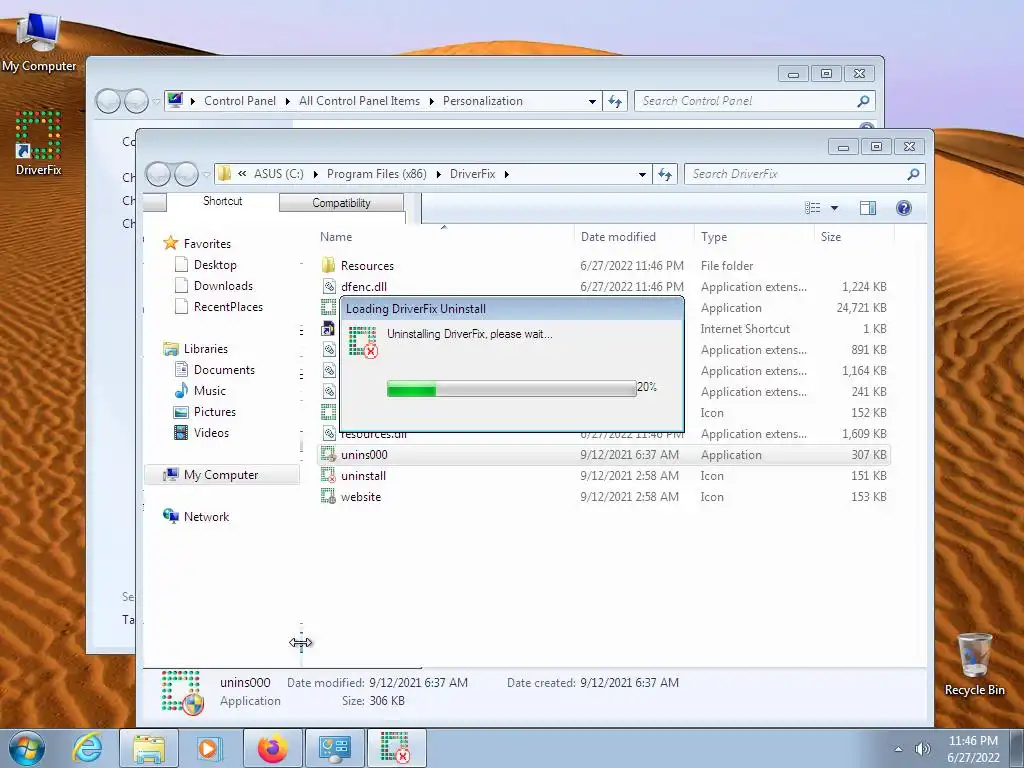Open Libraries in the navigation pane
Screen dimensions: 1024x768
(205, 349)
